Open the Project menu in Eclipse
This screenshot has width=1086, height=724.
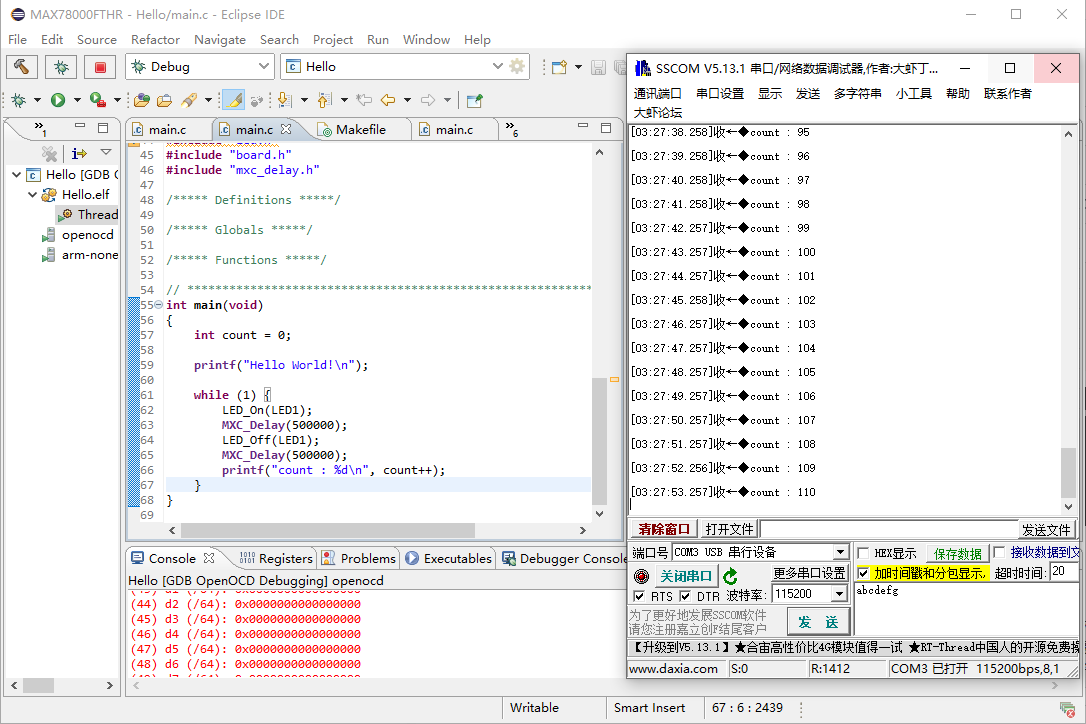332,39
